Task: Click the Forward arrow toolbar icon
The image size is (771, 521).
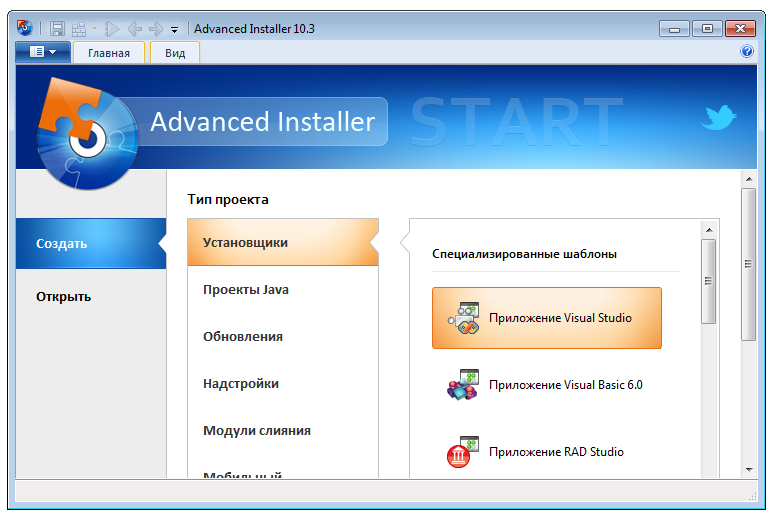Action: [x=156, y=29]
